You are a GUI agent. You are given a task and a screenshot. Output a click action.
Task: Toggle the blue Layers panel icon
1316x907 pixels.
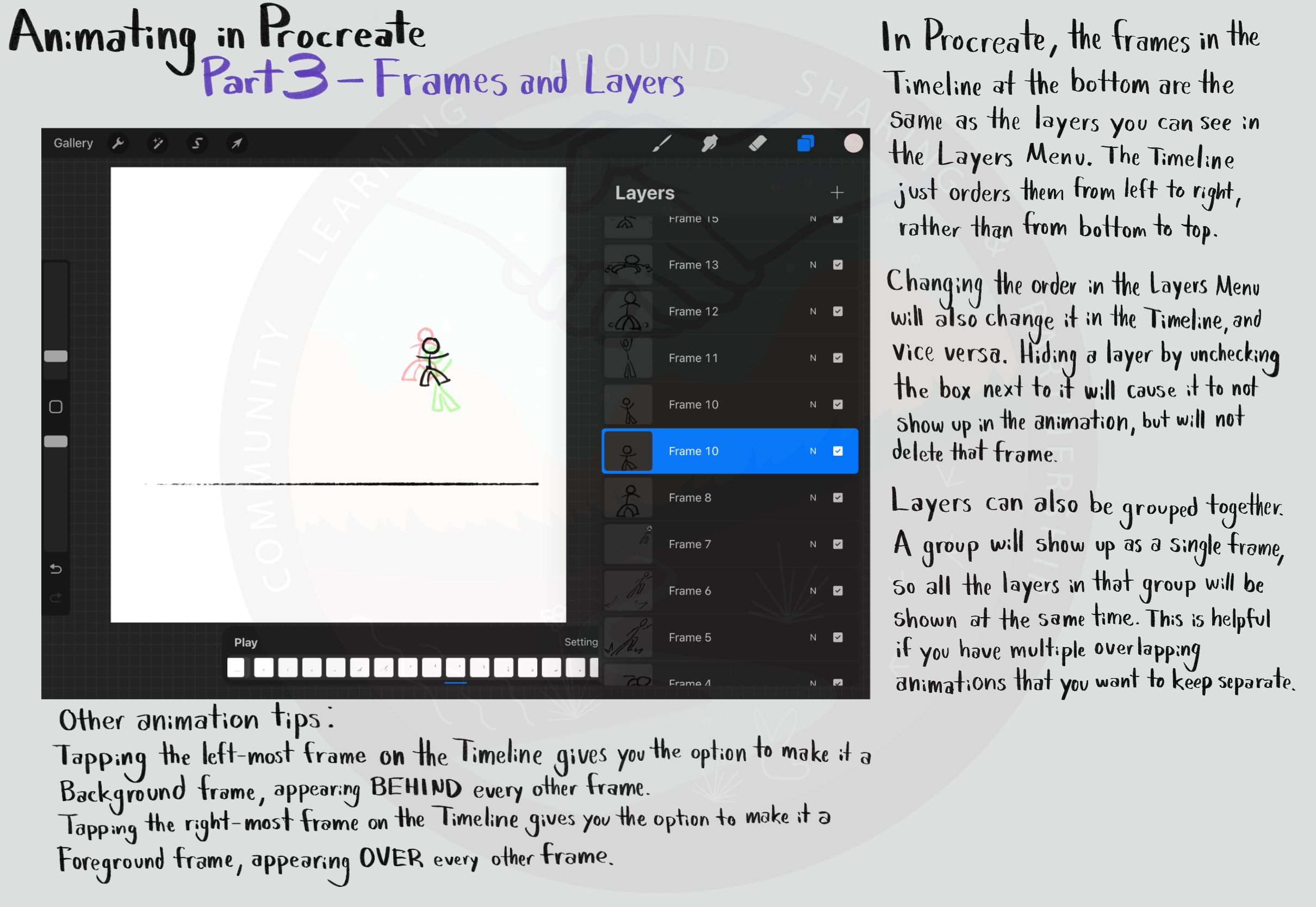point(805,143)
